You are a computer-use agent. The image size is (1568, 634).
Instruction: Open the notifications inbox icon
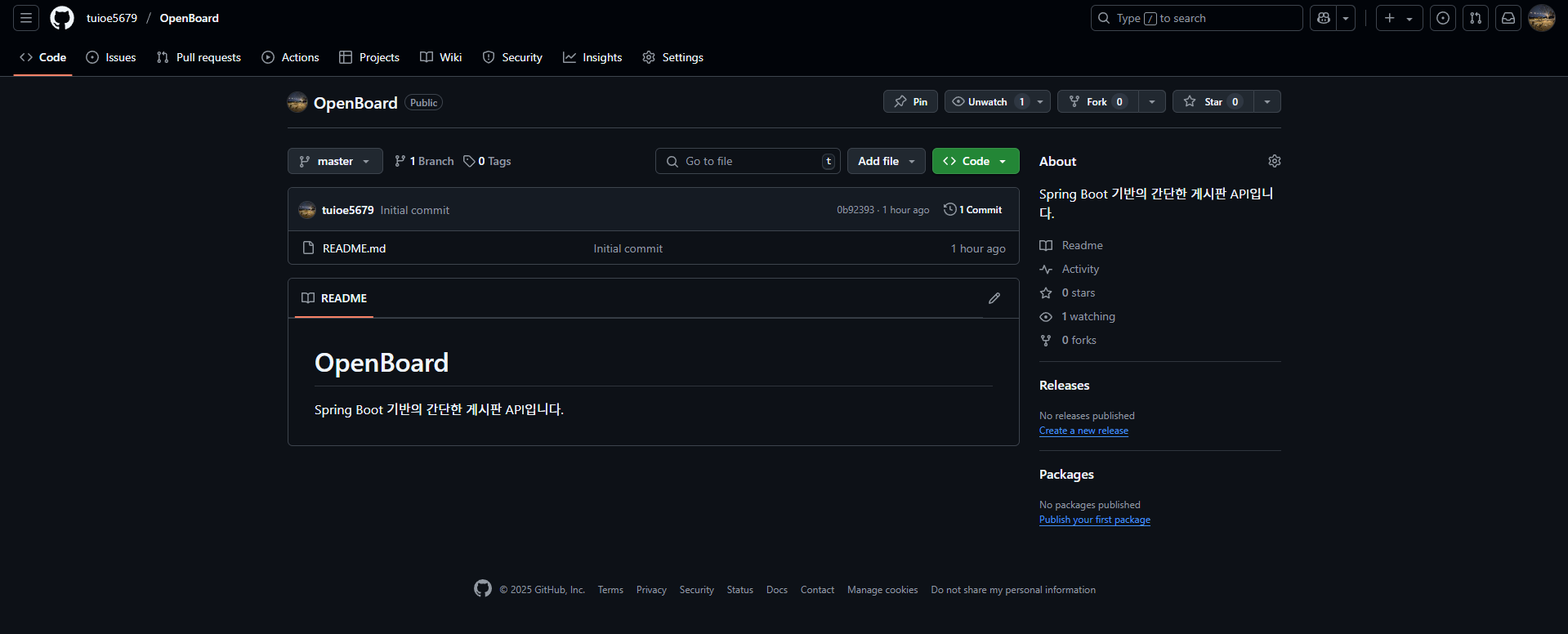[x=1508, y=18]
